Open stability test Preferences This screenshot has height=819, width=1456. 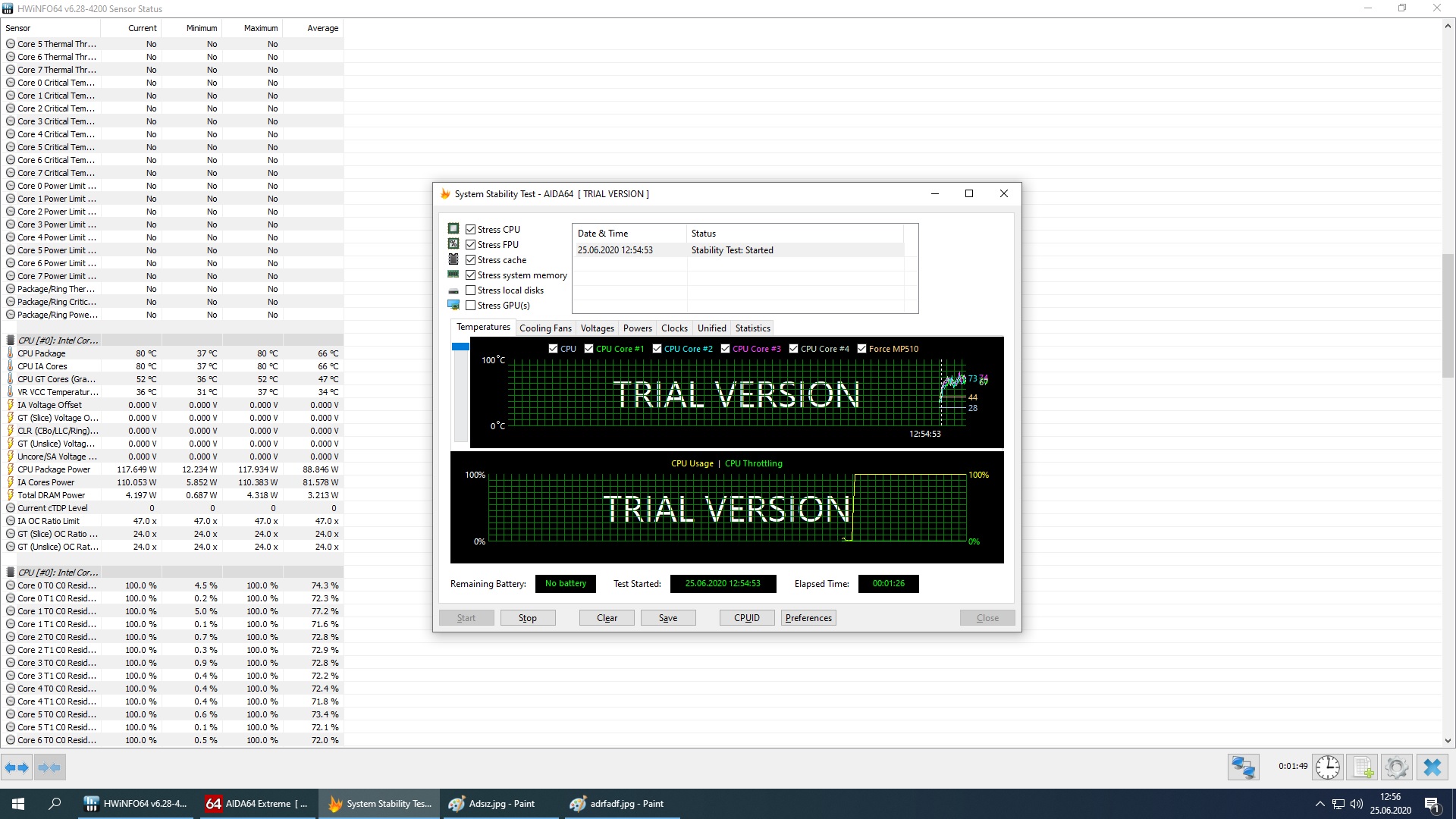coord(808,618)
